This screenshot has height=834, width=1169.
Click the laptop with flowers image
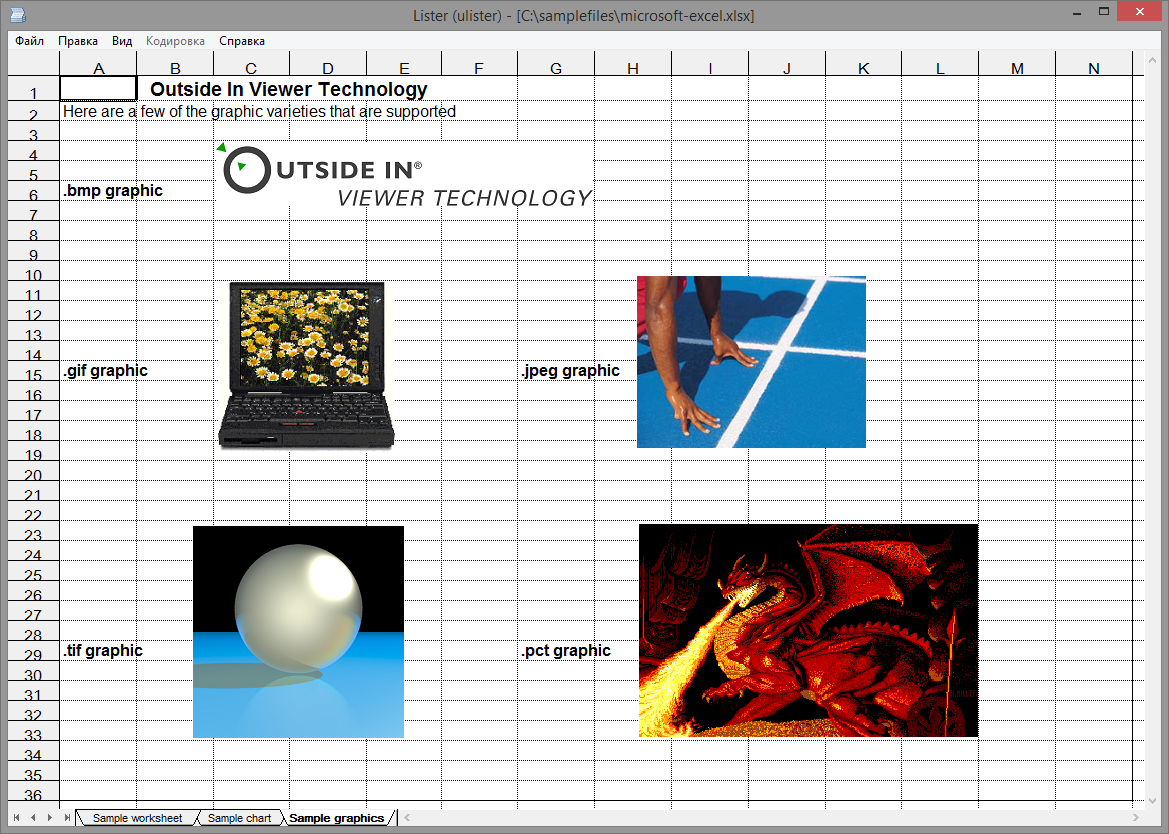[x=306, y=364]
